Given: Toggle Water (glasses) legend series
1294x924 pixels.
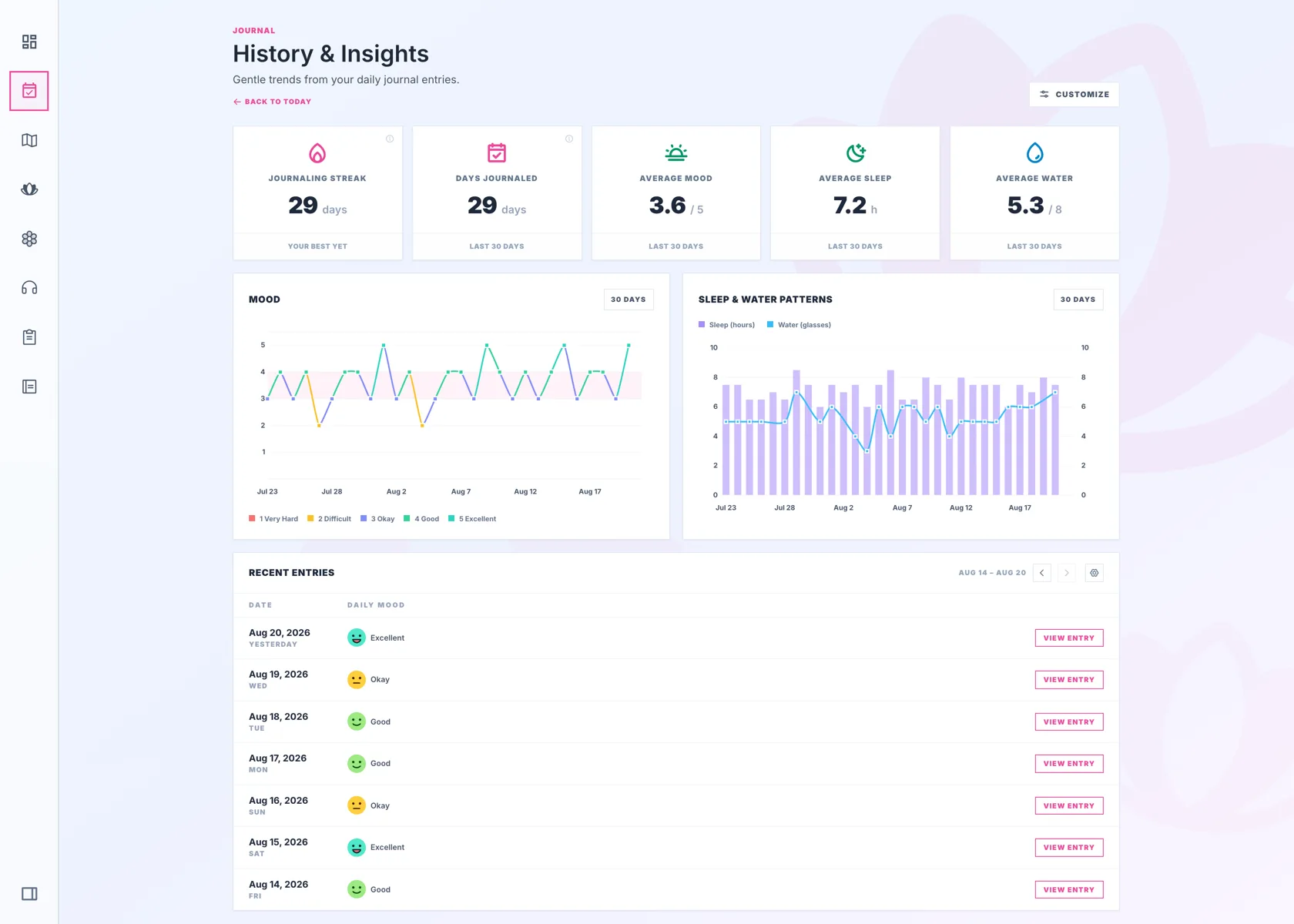Looking at the screenshot, I should [799, 325].
